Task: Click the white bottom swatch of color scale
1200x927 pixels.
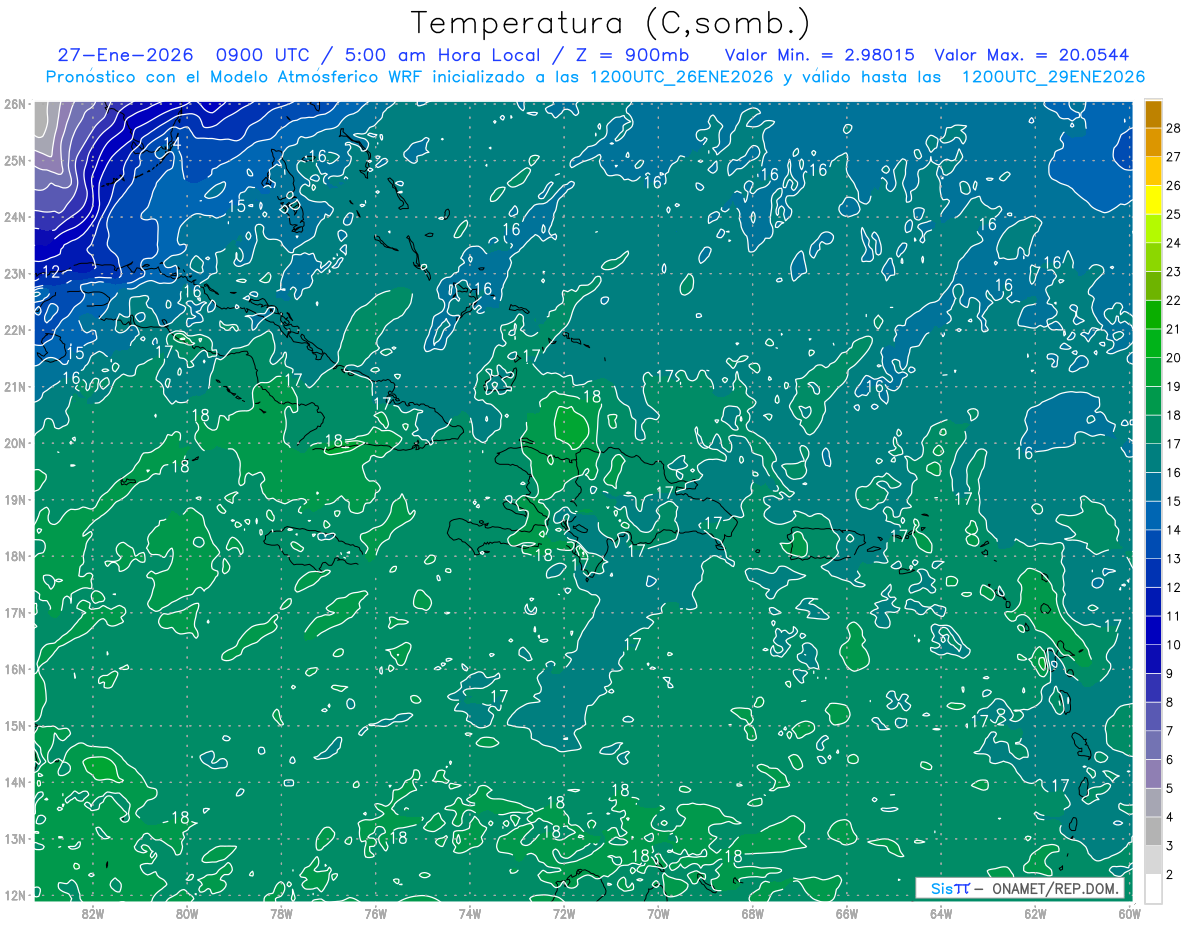Action: (x=1154, y=888)
